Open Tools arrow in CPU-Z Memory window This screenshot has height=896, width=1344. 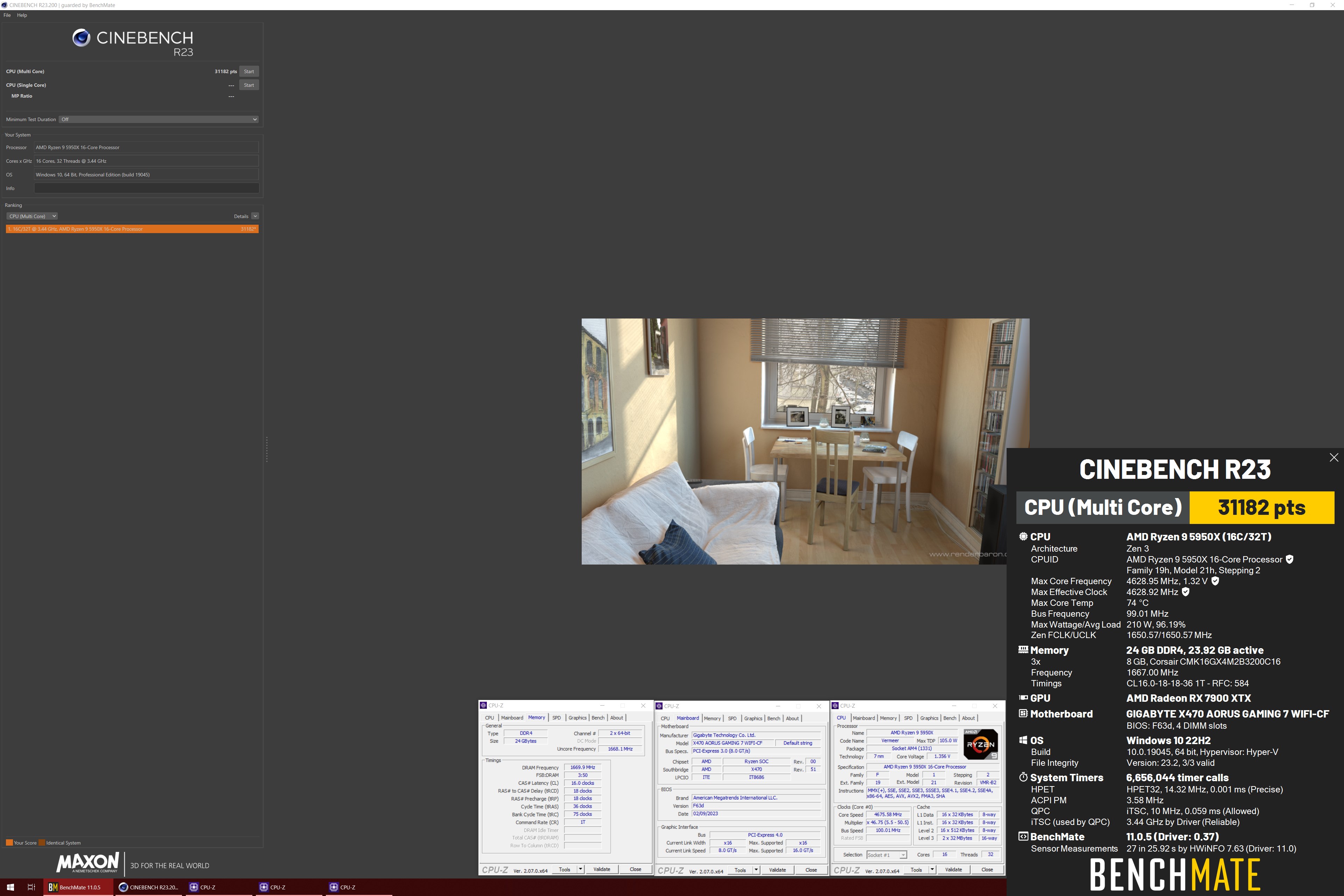[x=581, y=869]
